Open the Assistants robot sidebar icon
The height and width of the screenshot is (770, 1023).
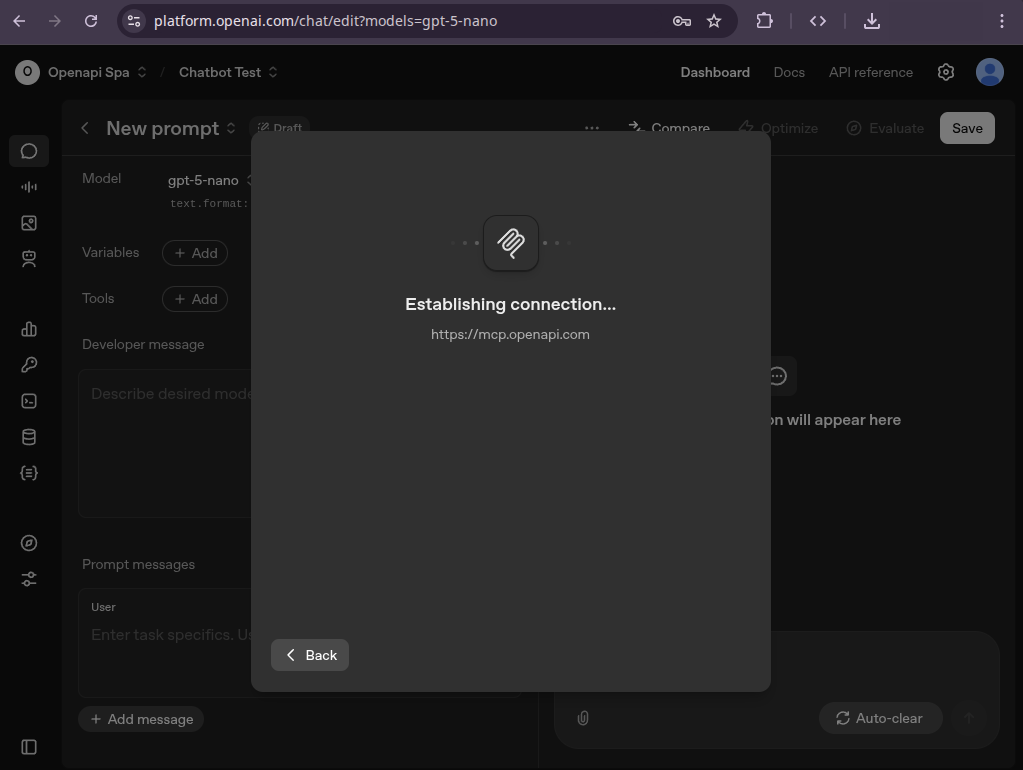29,259
